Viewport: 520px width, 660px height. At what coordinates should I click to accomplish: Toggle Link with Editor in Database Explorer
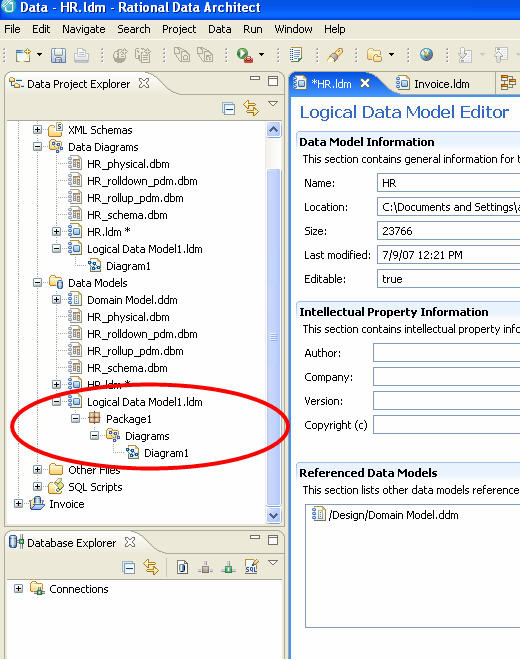point(151,568)
